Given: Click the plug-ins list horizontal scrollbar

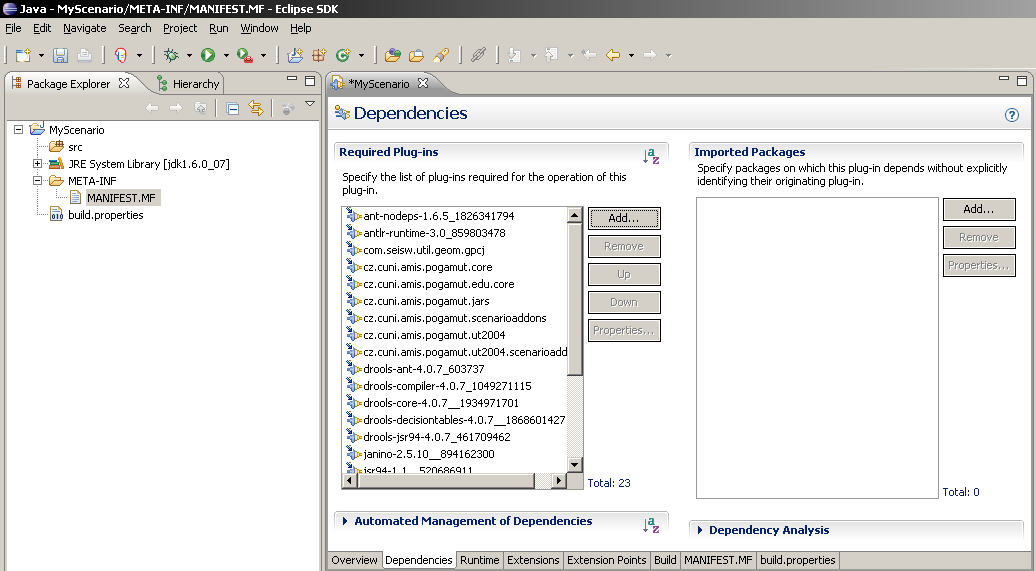Looking at the screenshot, I should 447,480.
